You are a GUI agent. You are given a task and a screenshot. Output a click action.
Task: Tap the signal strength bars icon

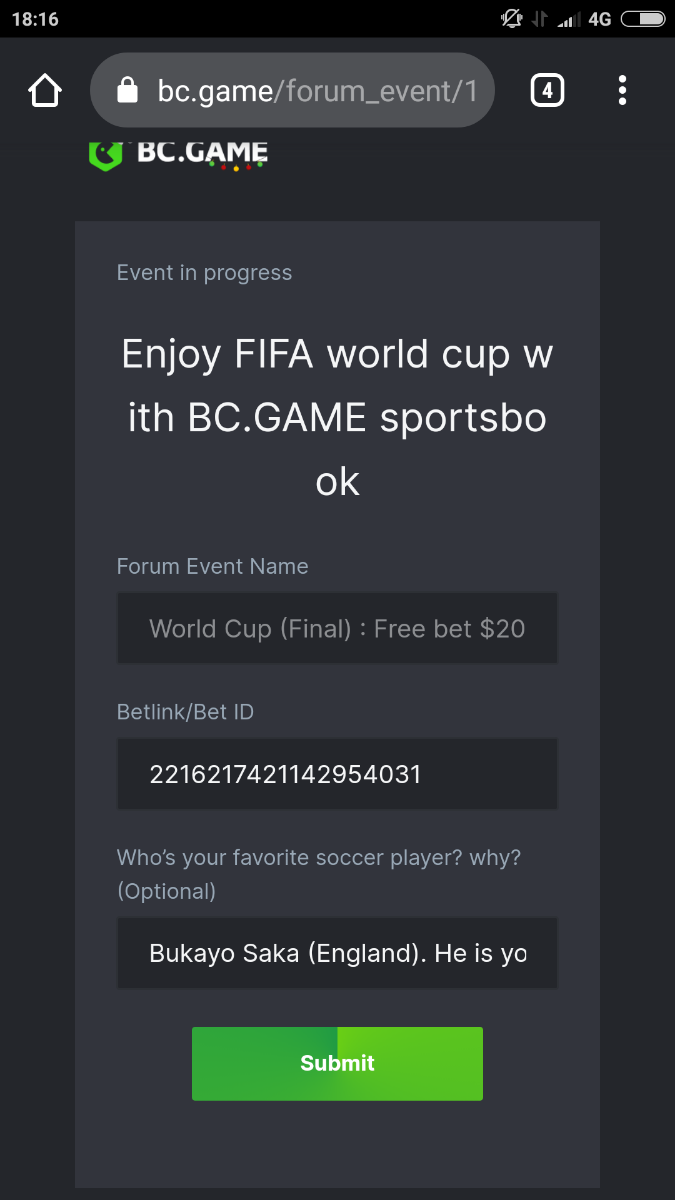[569, 19]
